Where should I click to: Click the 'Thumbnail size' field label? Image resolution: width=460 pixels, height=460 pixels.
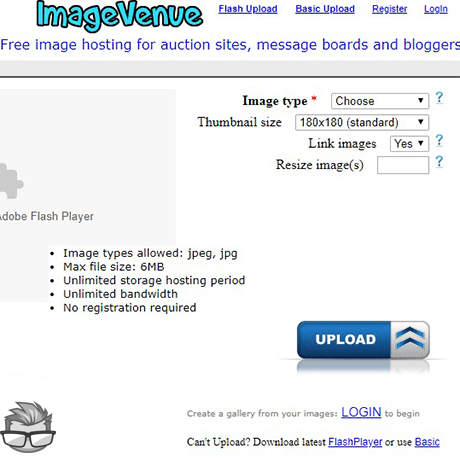pyautogui.click(x=239, y=122)
